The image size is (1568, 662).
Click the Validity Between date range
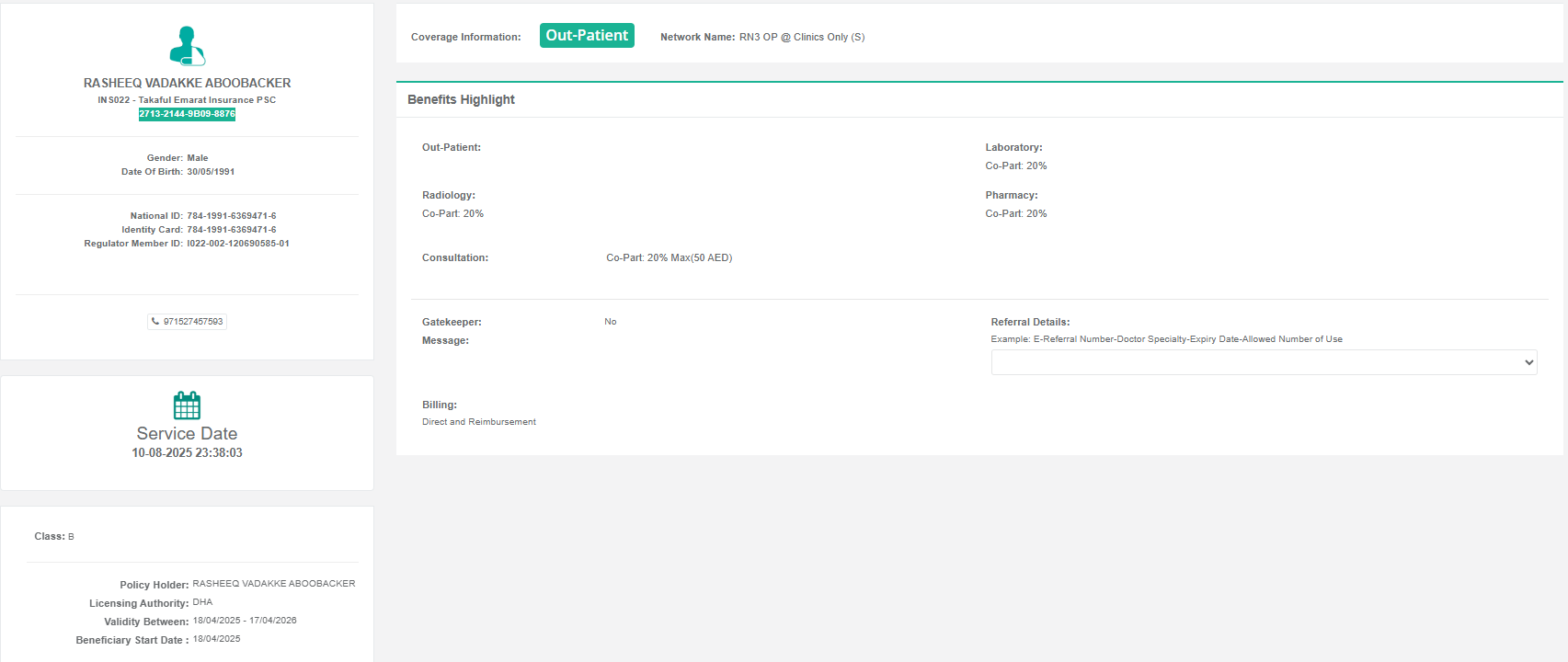(x=245, y=621)
